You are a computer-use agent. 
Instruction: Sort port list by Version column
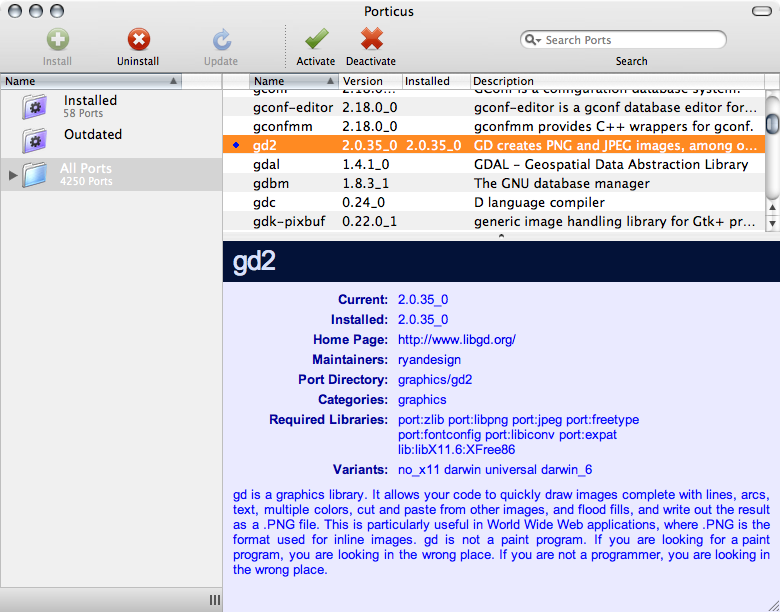(371, 81)
